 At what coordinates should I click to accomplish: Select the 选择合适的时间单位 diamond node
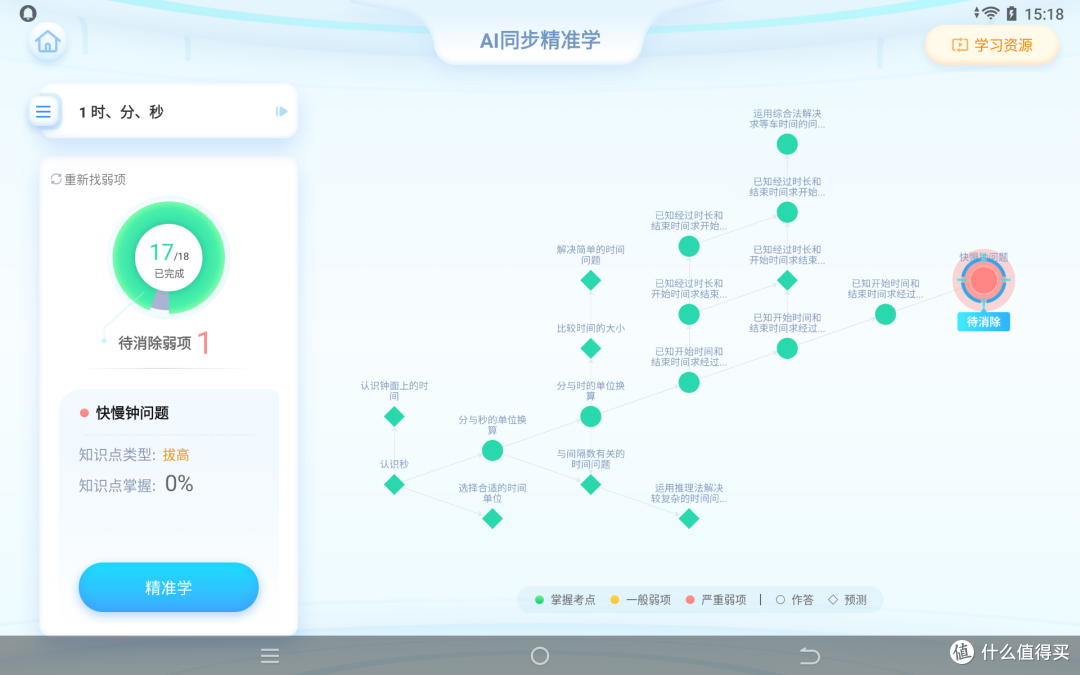pos(492,519)
